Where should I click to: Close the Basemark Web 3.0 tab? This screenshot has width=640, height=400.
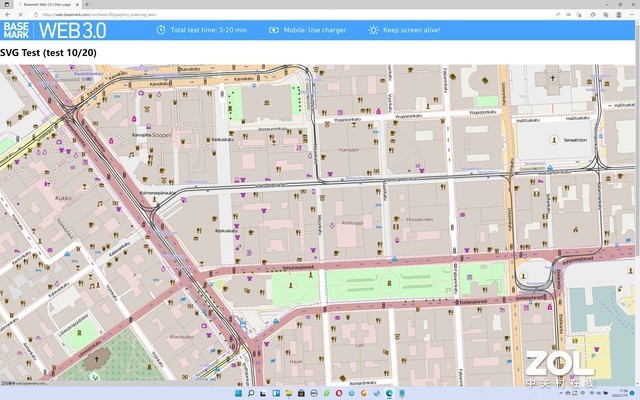pyautogui.click(x=77, y=4)
